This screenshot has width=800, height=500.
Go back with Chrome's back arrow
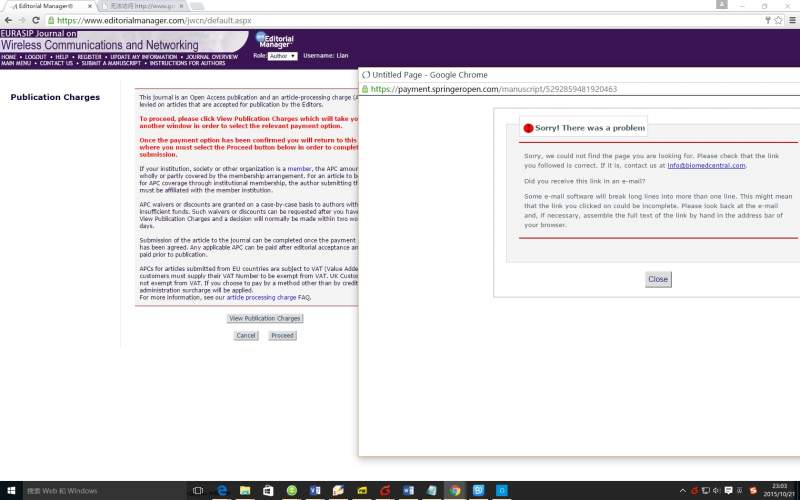click(x=8, y=20)
